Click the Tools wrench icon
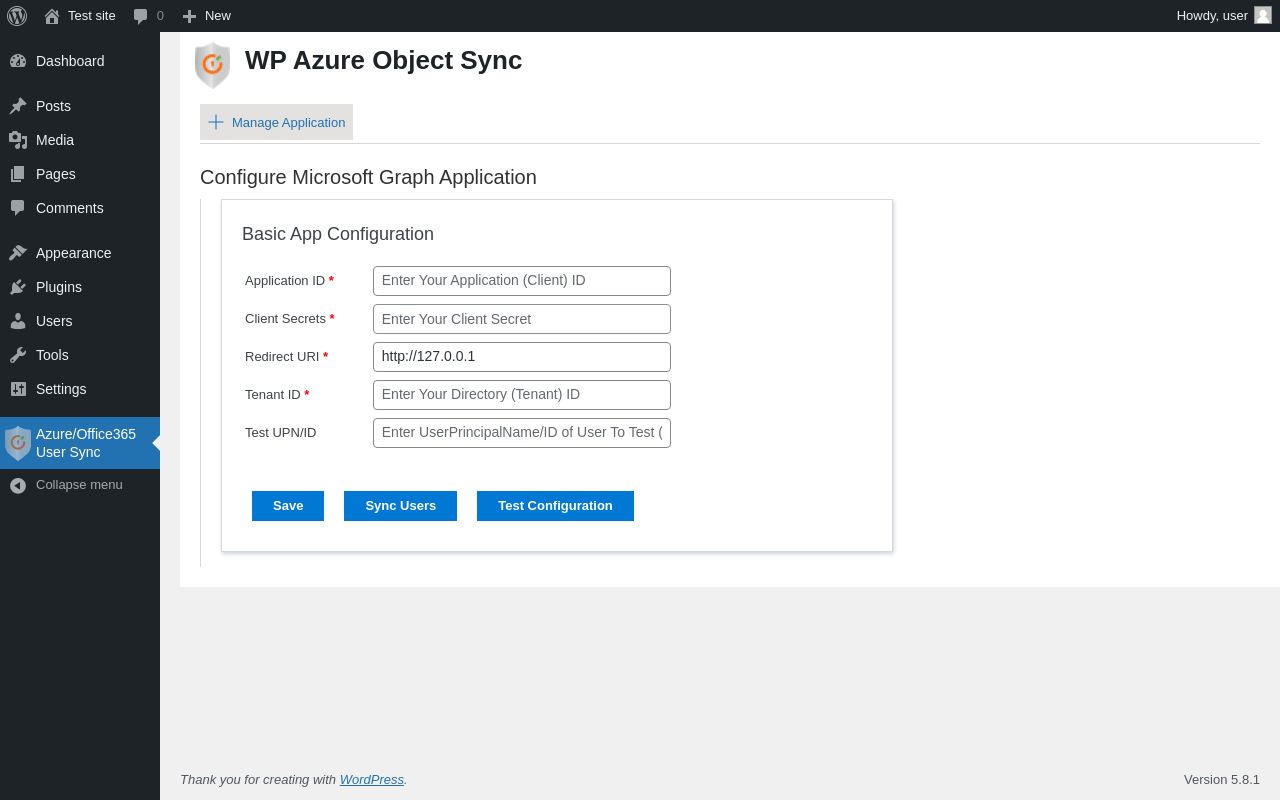The height and width of the screenshot is (800, 1280). (x=18, y=355)
